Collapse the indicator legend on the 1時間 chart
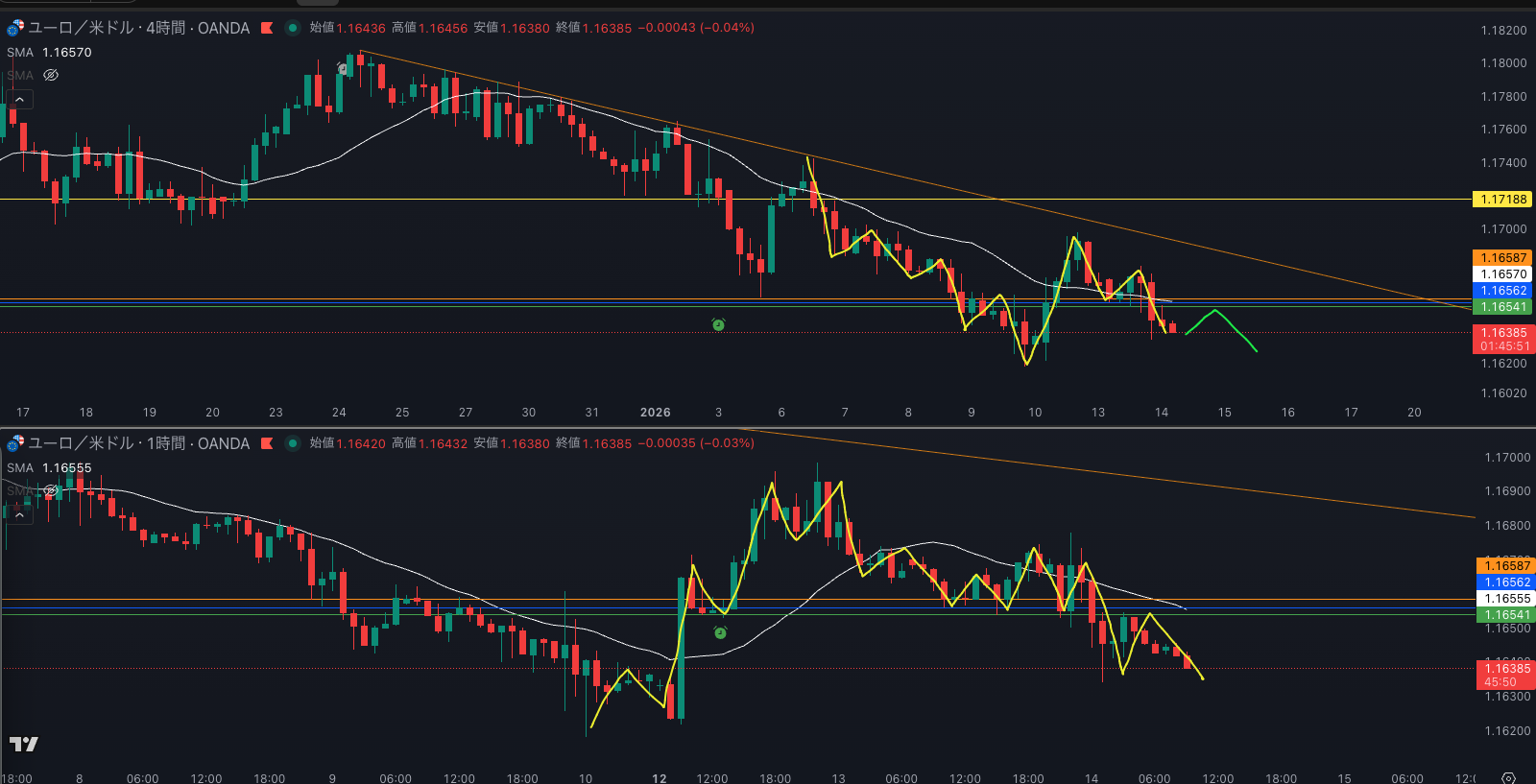This screenshot has width=1536, height=784. 19,514
